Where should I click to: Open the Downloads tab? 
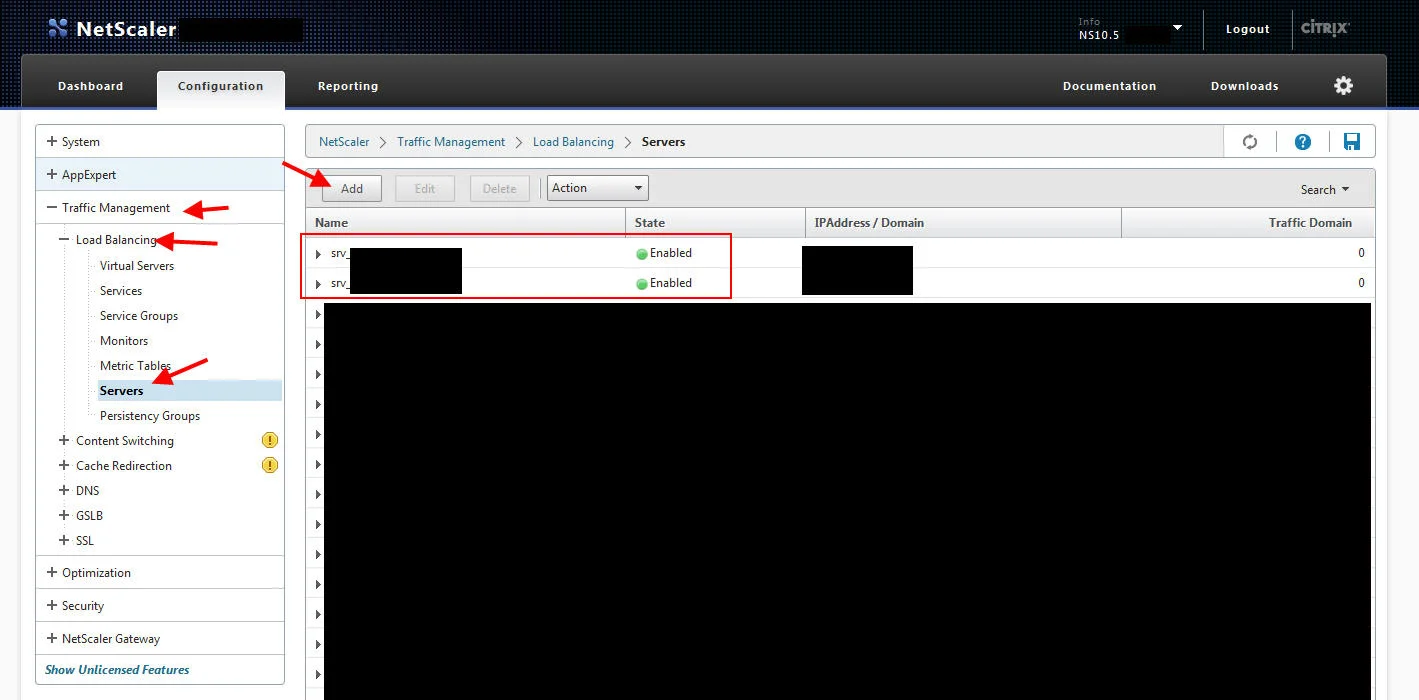tap(1245, 86)
